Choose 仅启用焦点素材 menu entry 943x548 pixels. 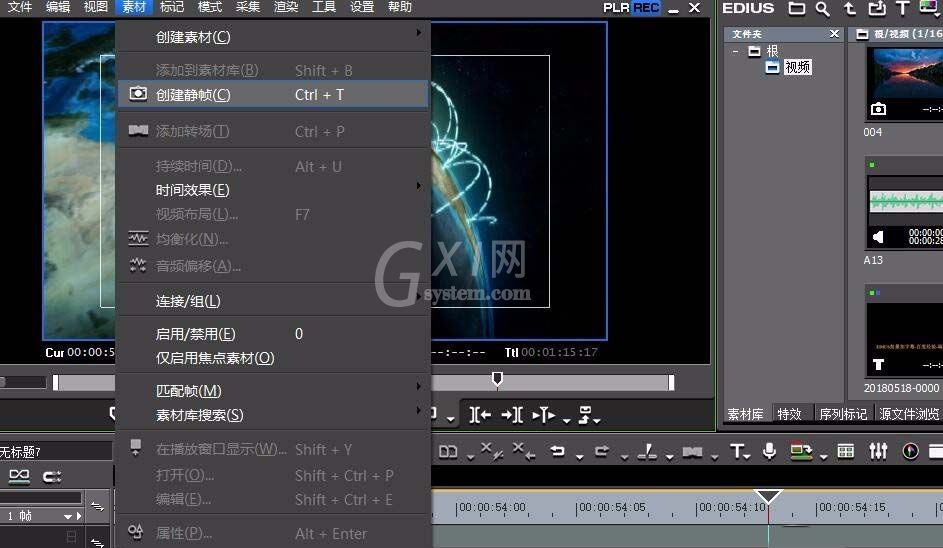(x=273, y=358)
